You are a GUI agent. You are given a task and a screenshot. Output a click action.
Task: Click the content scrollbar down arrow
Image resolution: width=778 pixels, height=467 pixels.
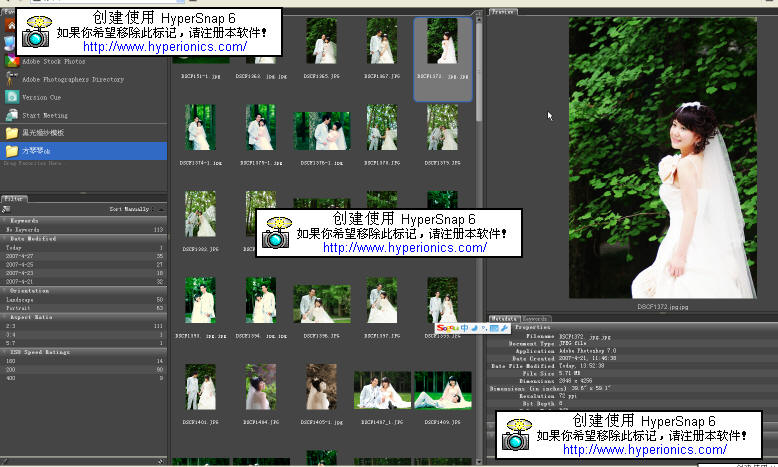pyautogui.click(x=479, y=462)
